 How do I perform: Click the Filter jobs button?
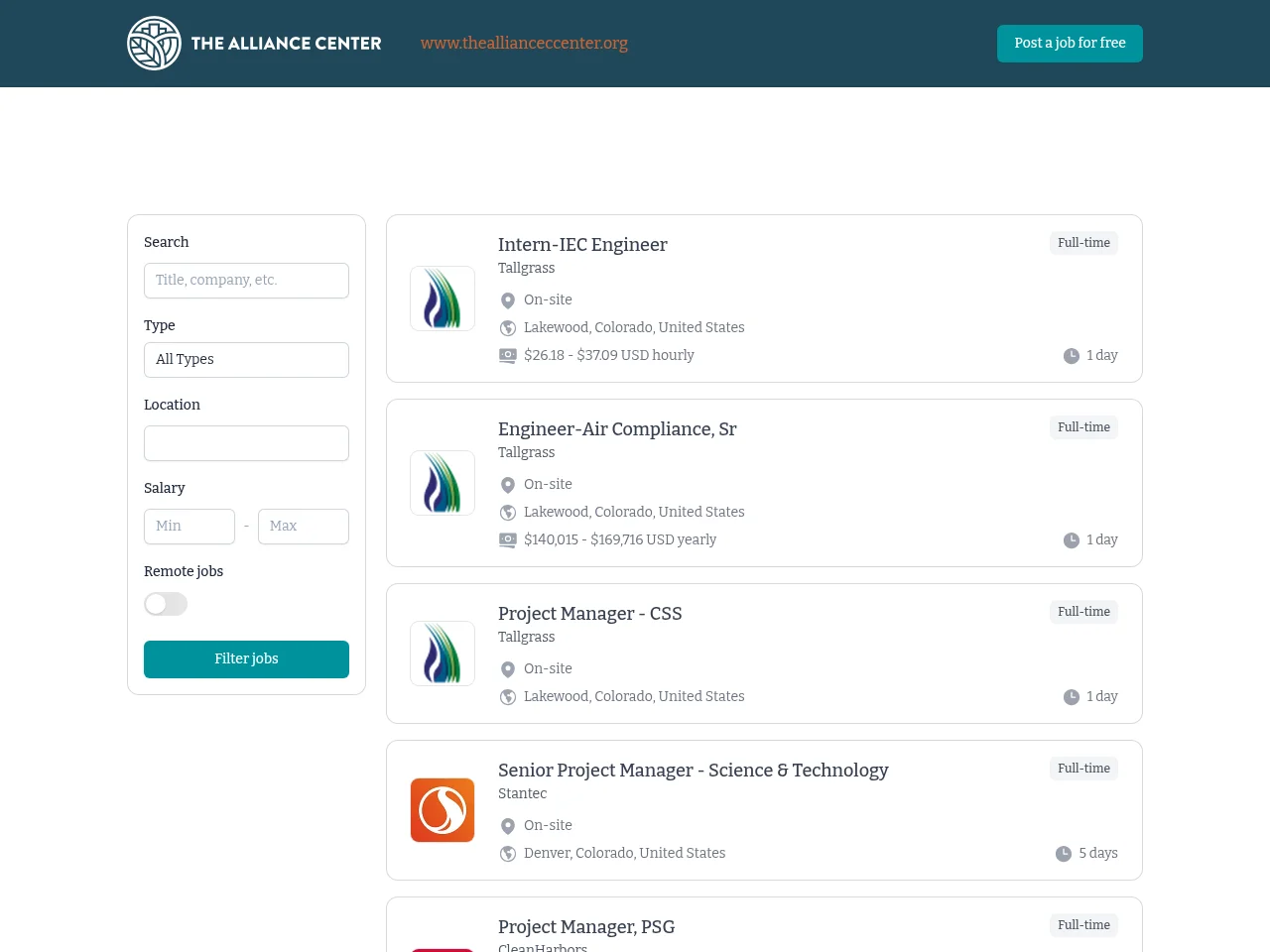pos(246,659)
